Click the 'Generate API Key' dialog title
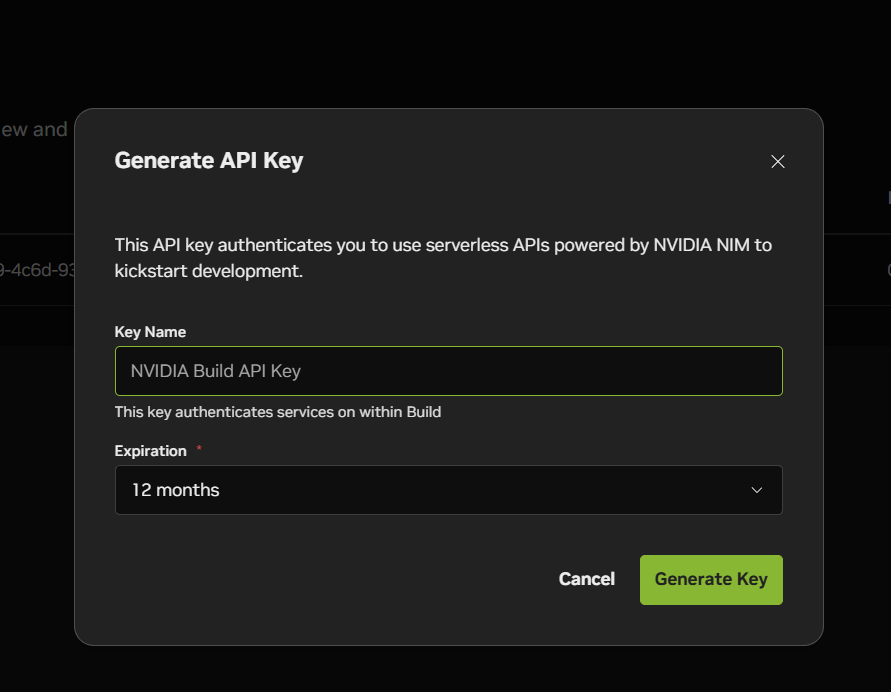Viewport: 891px width, 692px height. 209,161
